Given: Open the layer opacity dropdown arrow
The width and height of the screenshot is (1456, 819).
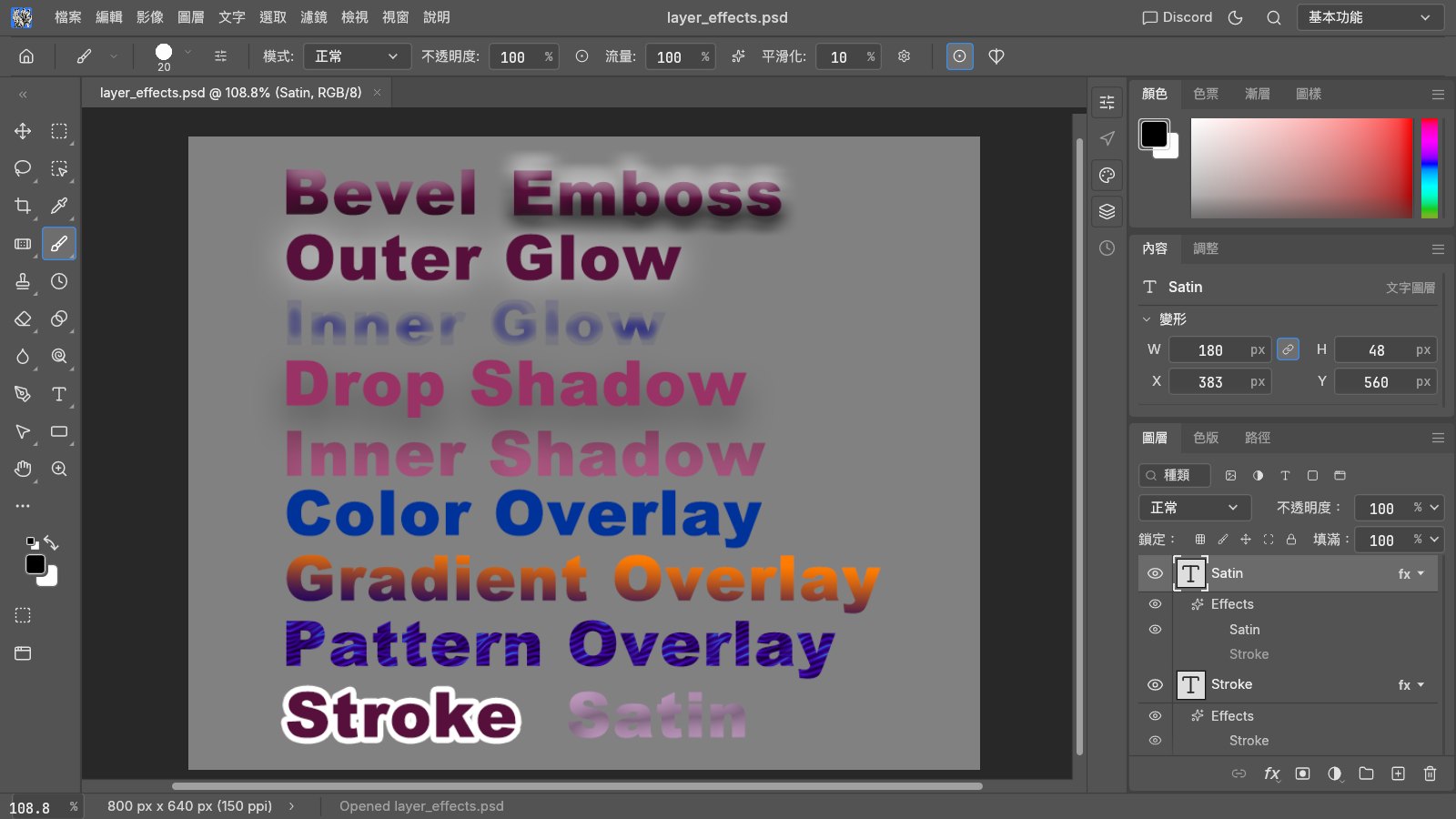Looking at the screenshot, I should coord(1434,508).
